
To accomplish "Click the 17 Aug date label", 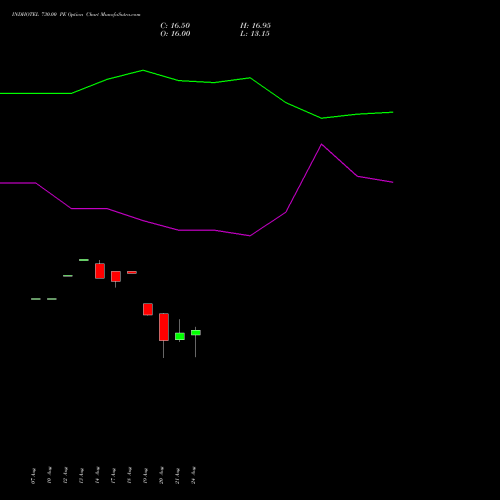I will [x=113, y=476].
